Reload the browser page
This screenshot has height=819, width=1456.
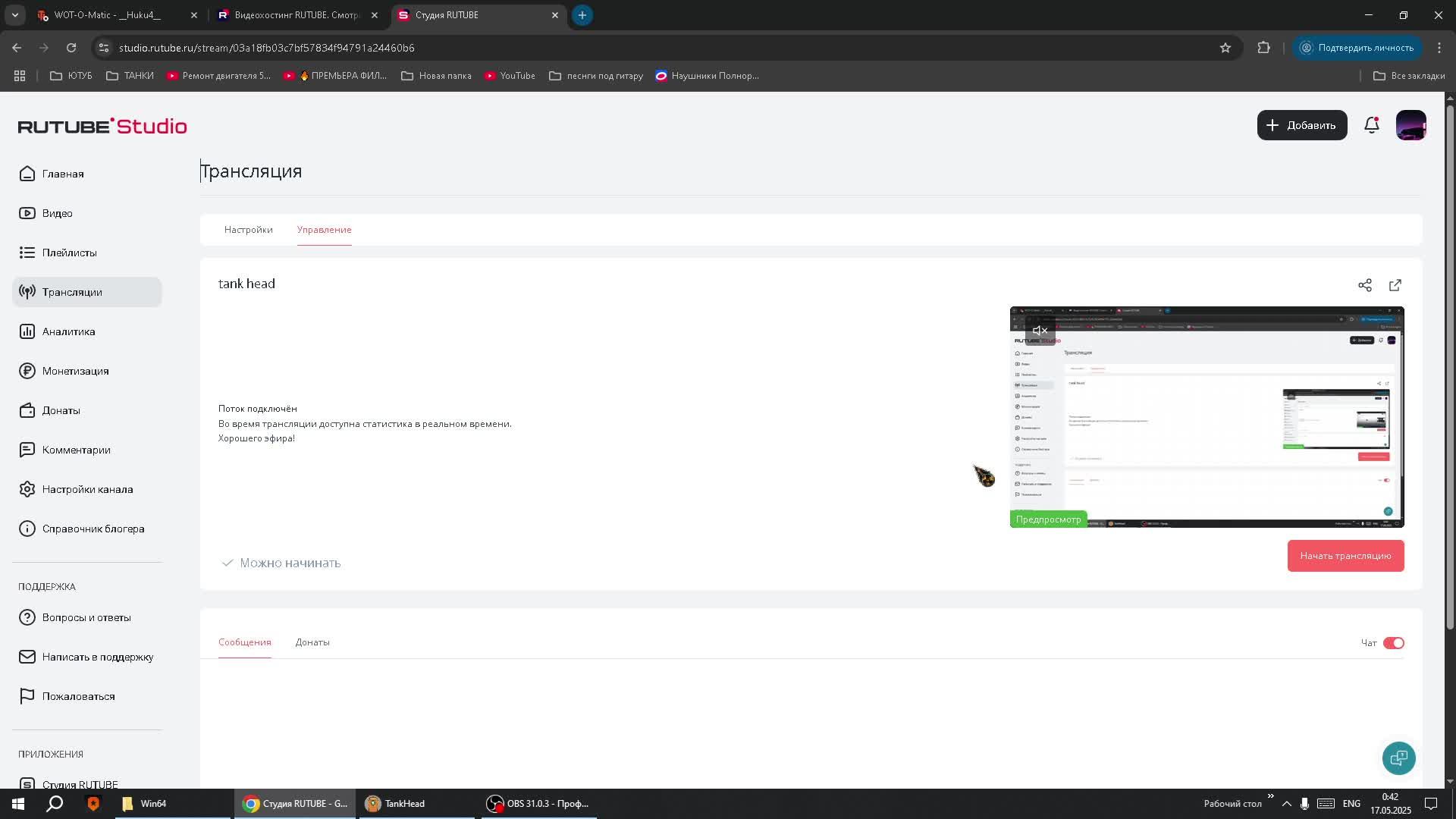[71, 48]
